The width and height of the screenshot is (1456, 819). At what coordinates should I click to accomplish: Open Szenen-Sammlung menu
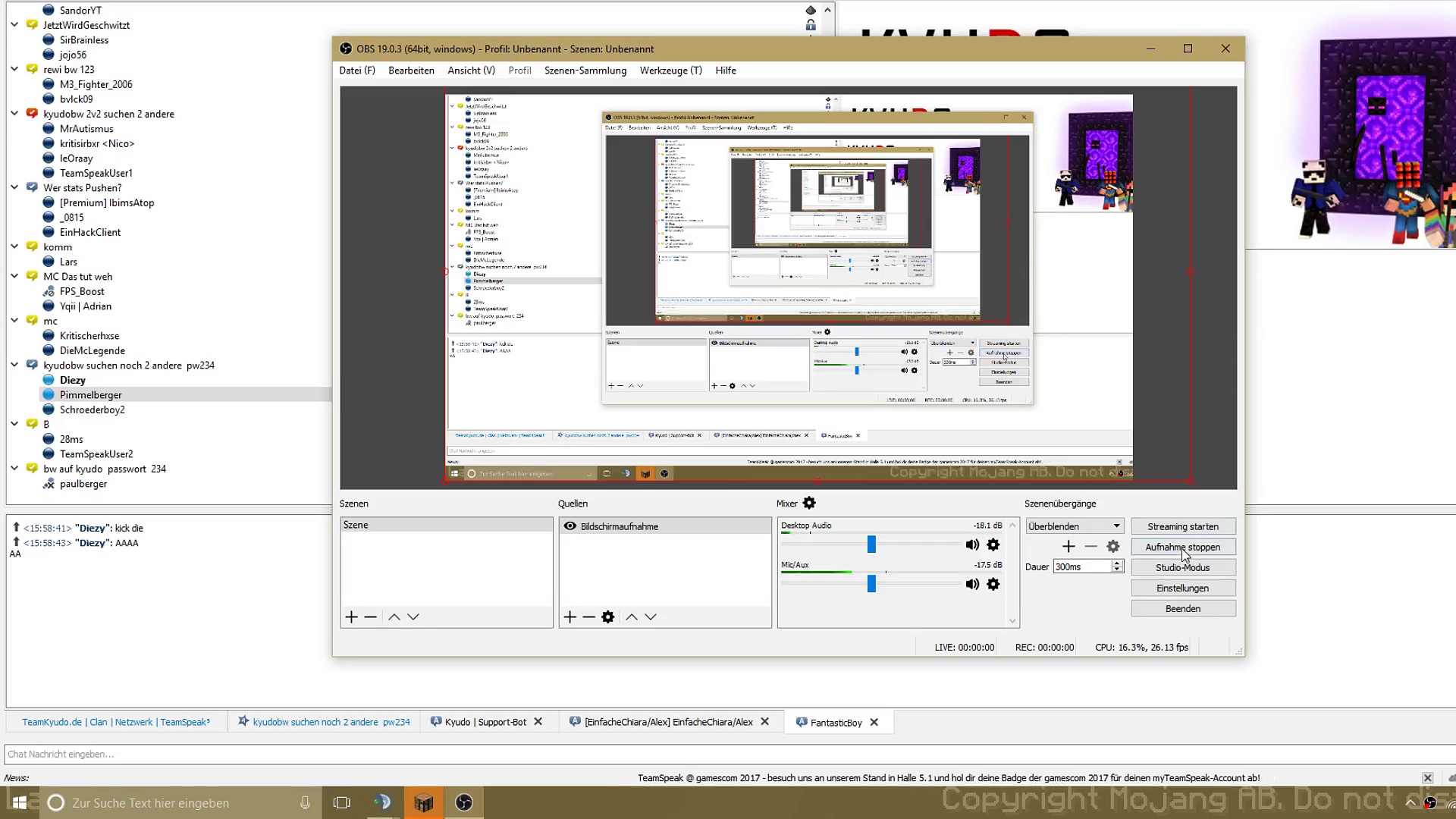pos(585,71)
